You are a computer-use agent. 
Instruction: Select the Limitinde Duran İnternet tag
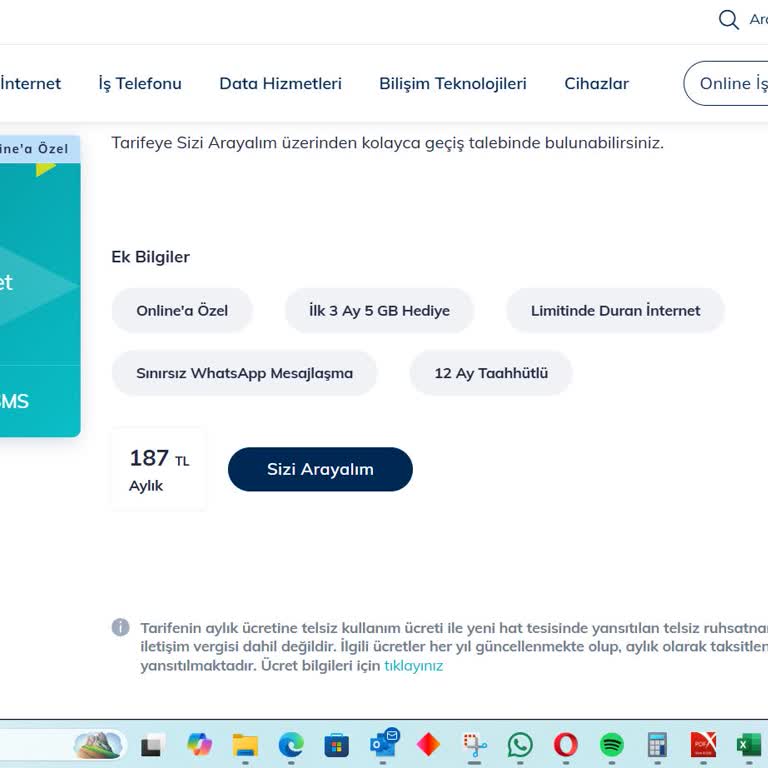click(x=615, y=311)
